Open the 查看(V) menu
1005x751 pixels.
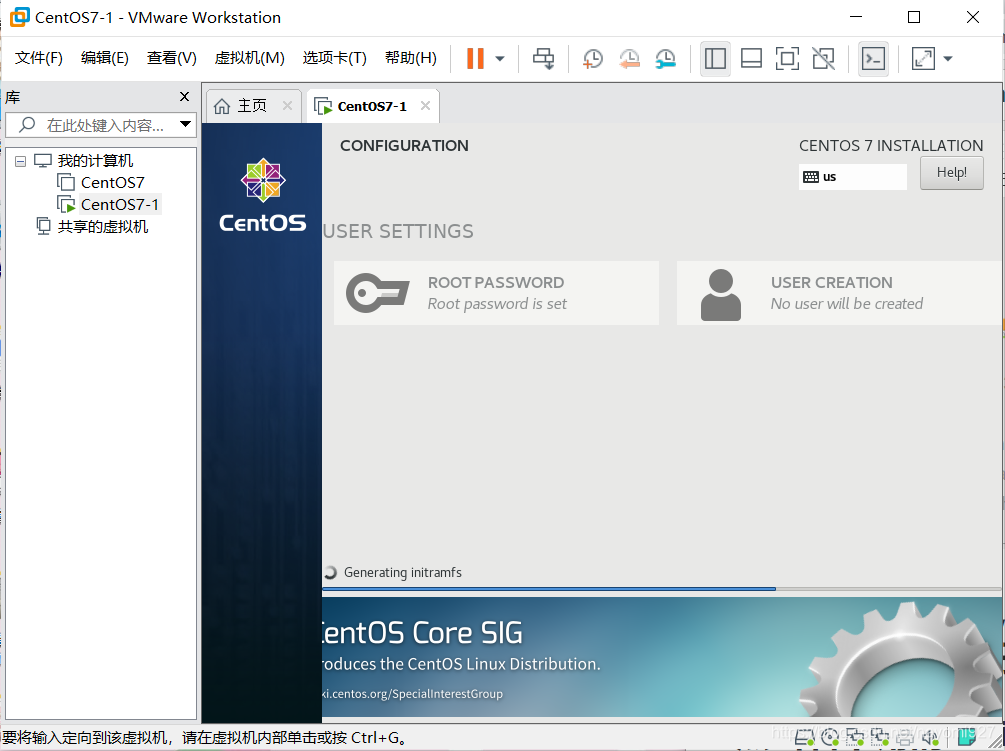(x=171, y=58)
